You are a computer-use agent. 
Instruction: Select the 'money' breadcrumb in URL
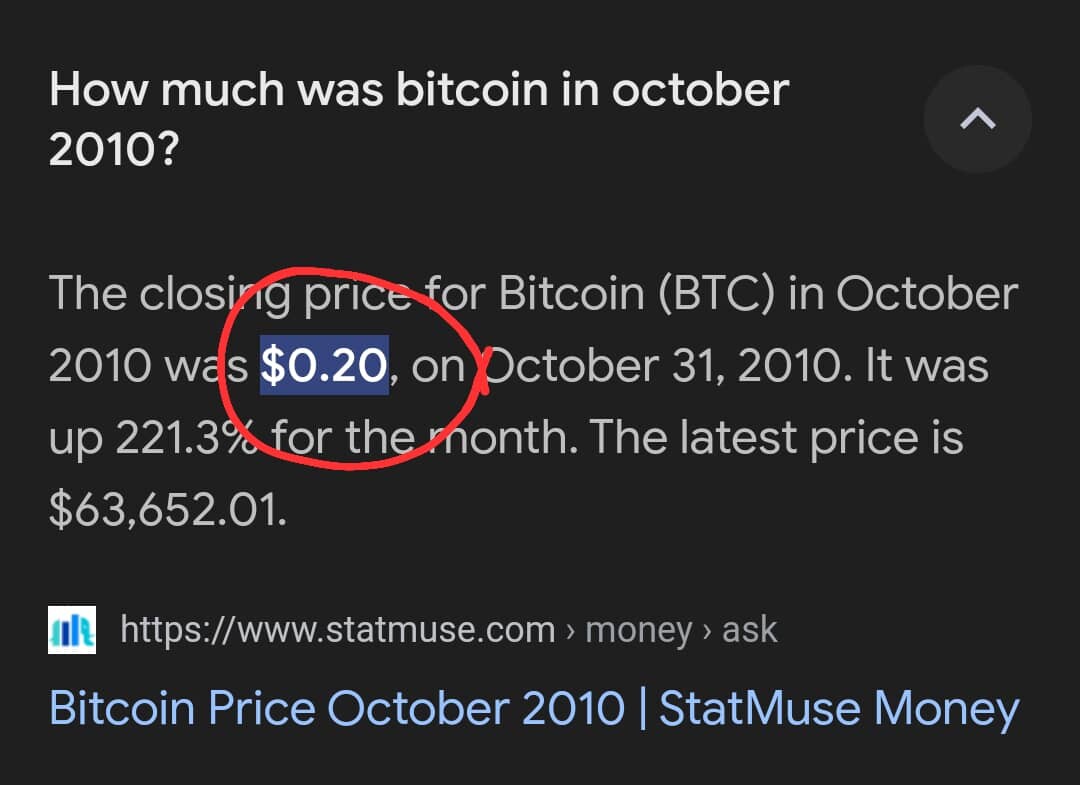[638, 630]
